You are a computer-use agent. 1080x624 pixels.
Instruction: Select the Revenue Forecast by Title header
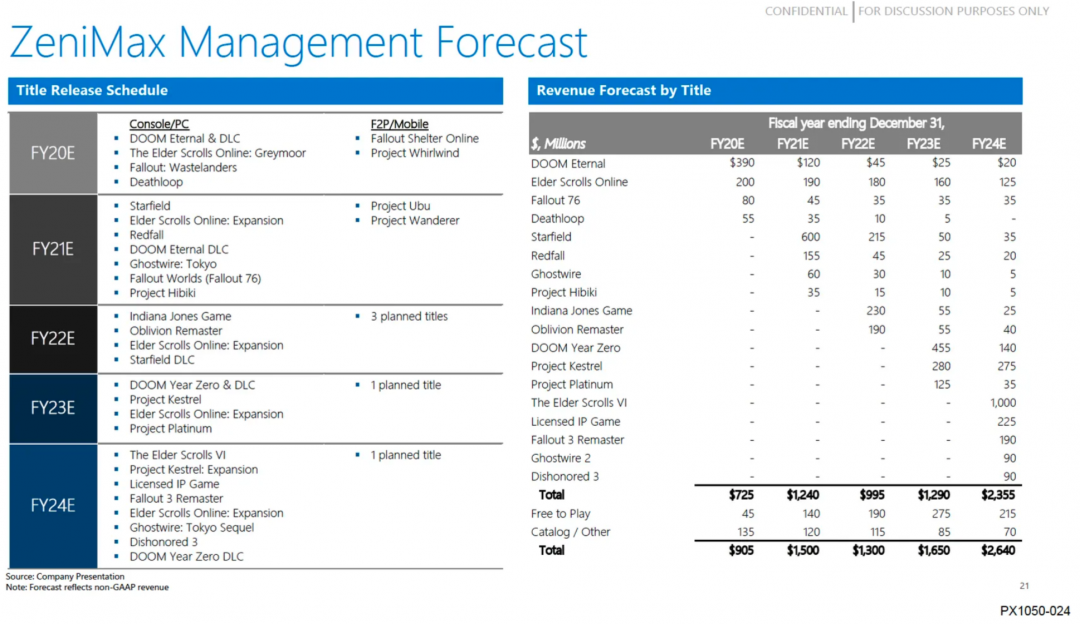click(x=774, y=91)
